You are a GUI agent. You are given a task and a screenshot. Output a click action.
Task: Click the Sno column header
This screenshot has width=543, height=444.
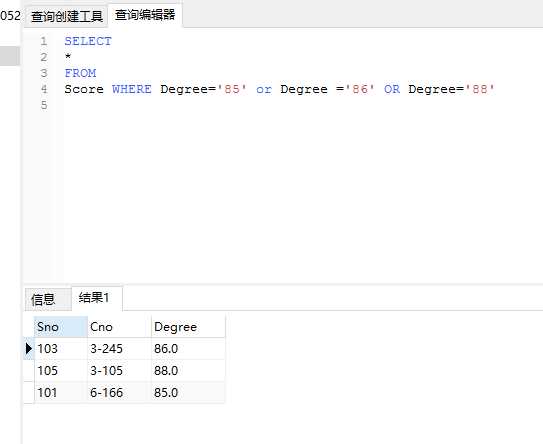[61, 327]
